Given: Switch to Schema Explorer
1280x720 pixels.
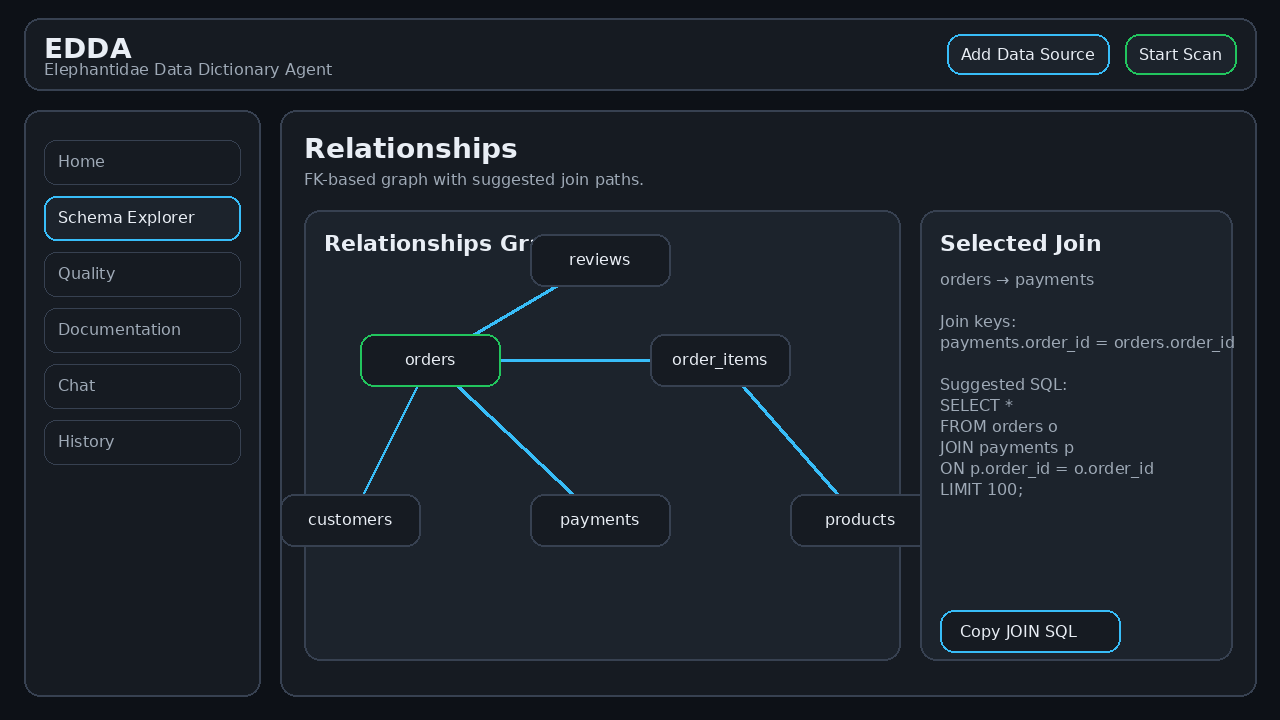Looking at the screenshot, I should [x=142, y=217].
